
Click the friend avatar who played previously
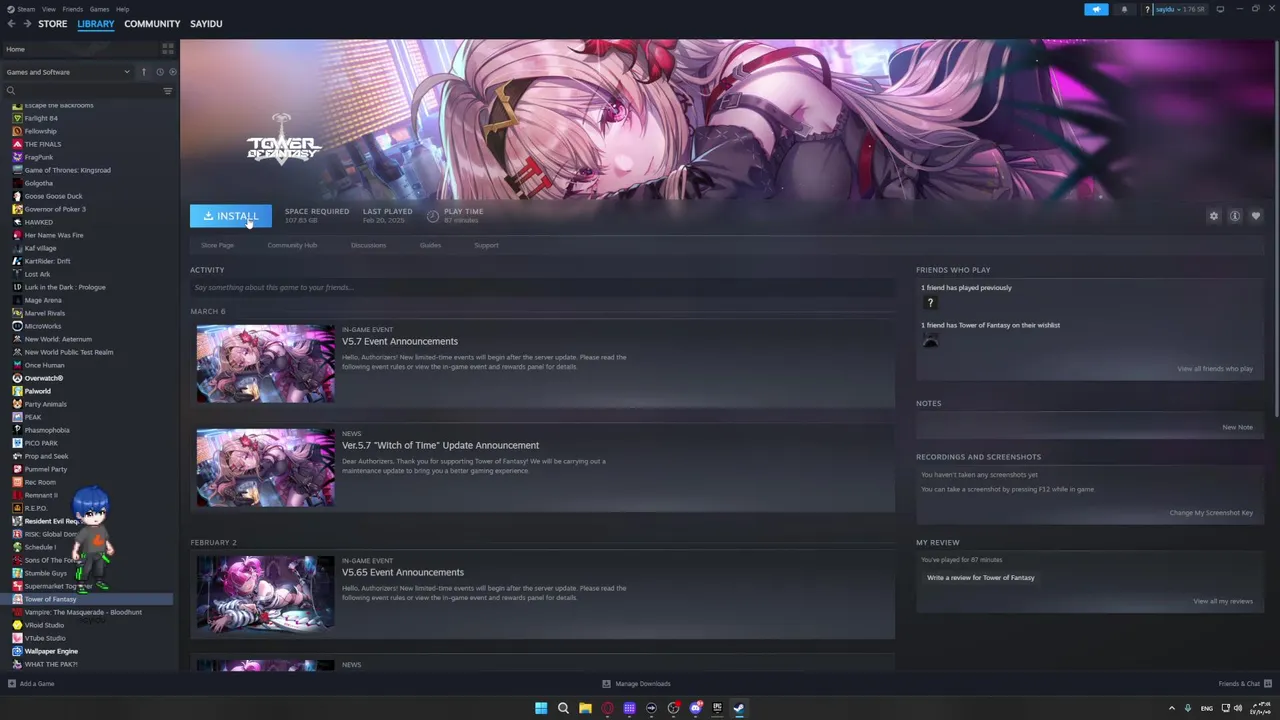[930, 303]
